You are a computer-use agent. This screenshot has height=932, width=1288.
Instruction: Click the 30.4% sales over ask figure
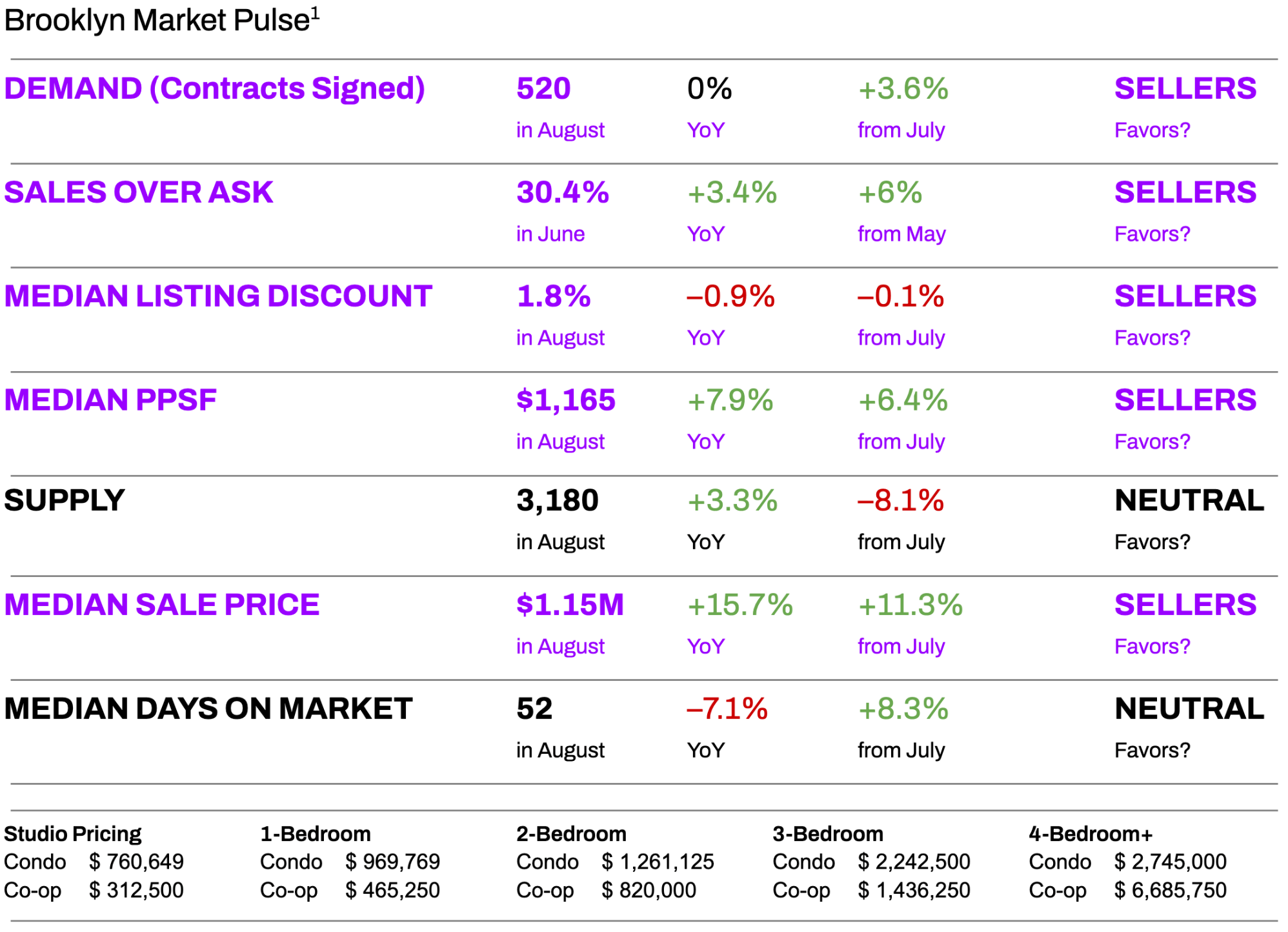[562, 192]
